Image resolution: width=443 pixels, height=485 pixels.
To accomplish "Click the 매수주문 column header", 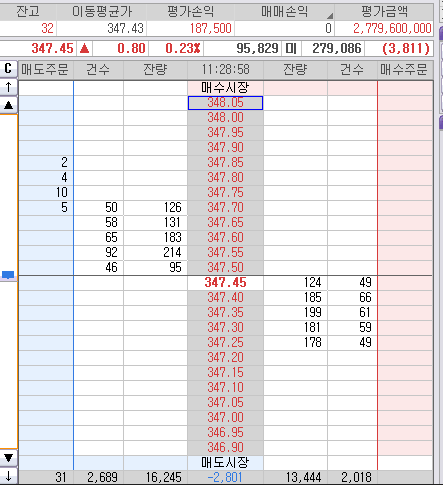I will tap(404, 70).
